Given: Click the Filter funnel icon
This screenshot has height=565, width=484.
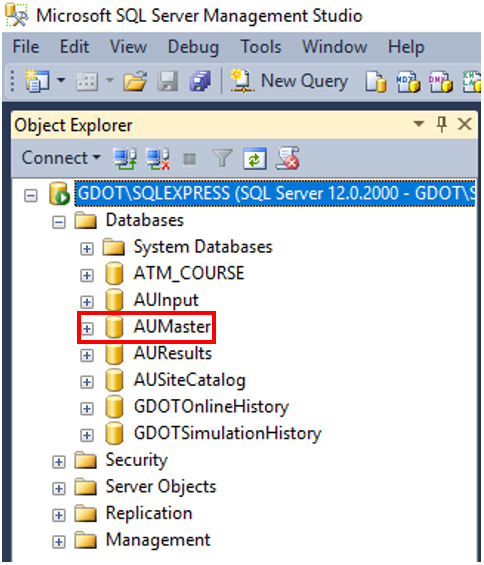Looking at the screenshot, I should coord(222,159).
